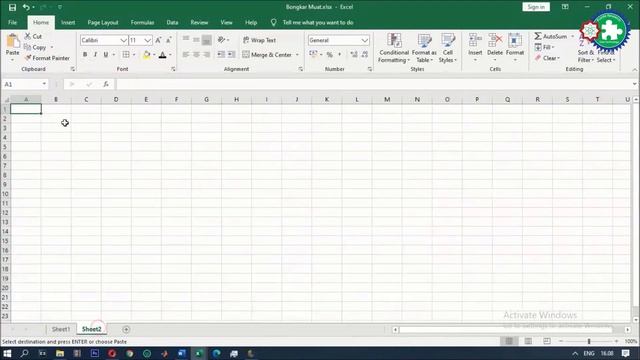Apply the red font color
Image resolution: width=640 pixels, height=360 pixels.
click(162, 54)
